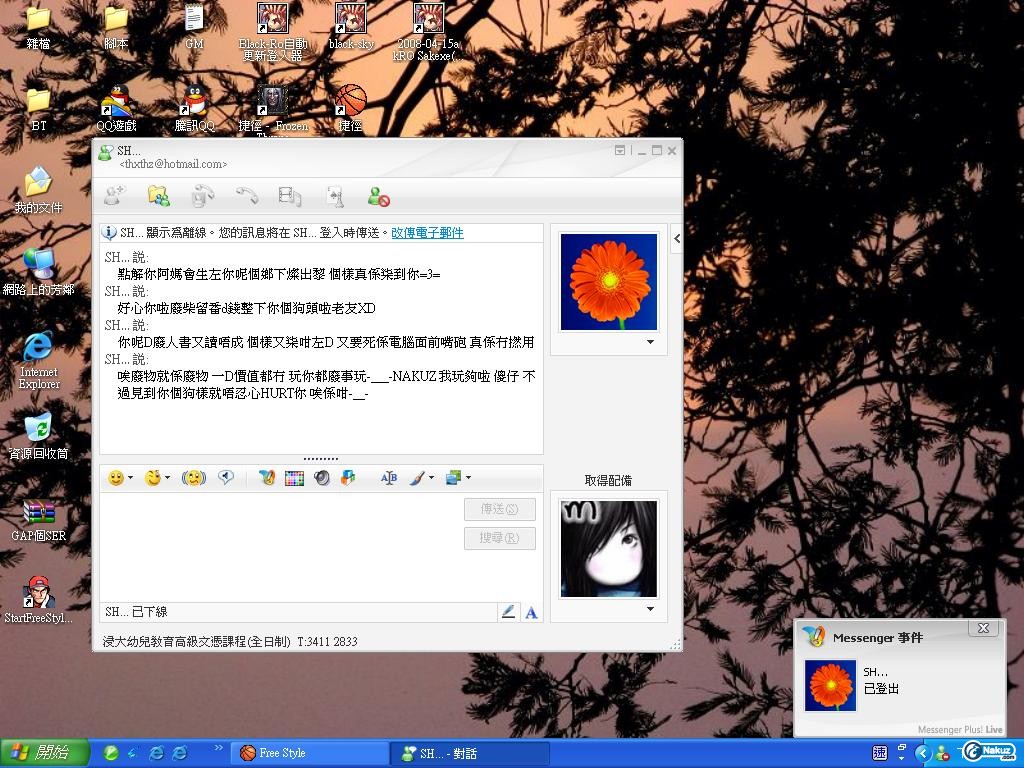Click the sound speaker icon in toolbar
The width and height of the screenshot is (1024, 768).
pyautogui.click(x=321, y=478)
